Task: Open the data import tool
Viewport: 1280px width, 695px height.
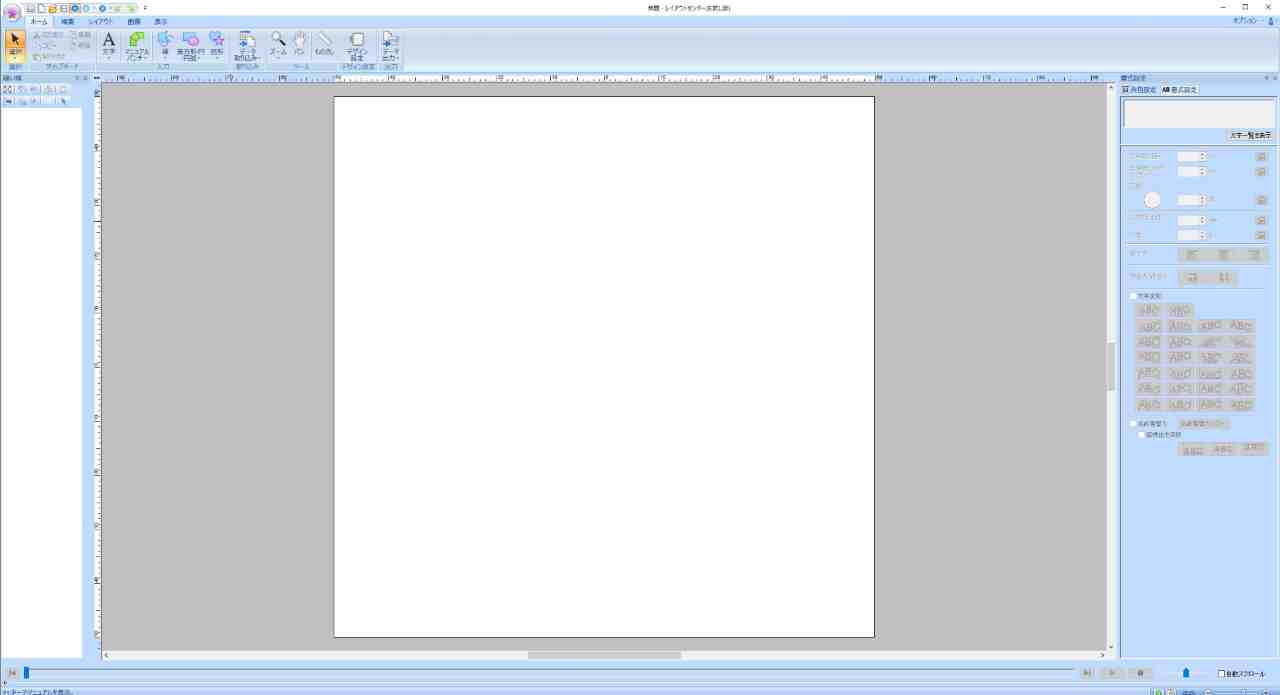Action: (247, 46)
